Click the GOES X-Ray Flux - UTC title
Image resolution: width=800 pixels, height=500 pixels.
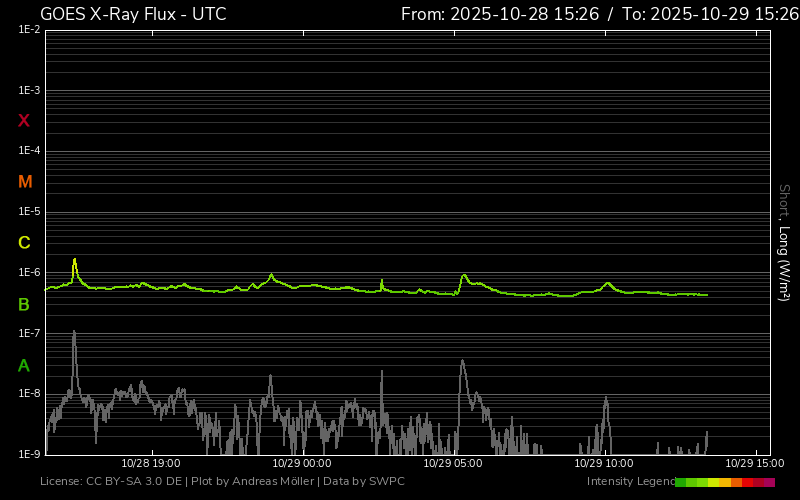[x=133, y=14]
